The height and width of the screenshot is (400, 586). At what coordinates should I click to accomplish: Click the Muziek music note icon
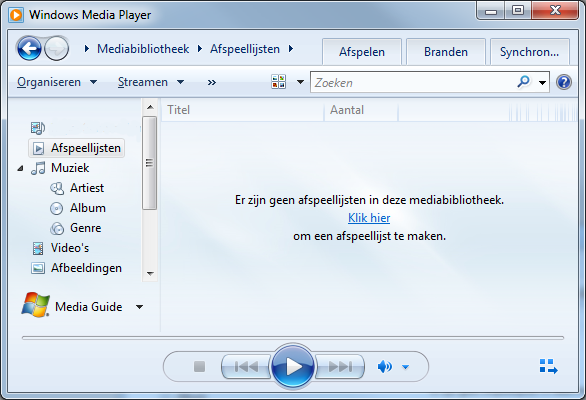[x=38, y=168]
